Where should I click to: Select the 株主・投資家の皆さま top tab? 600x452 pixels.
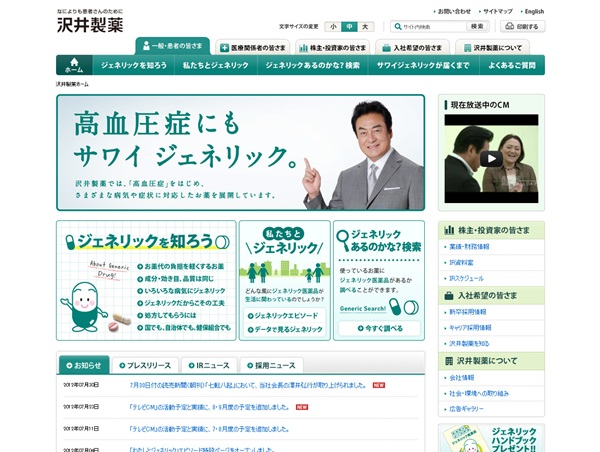(x=333, y=47)
